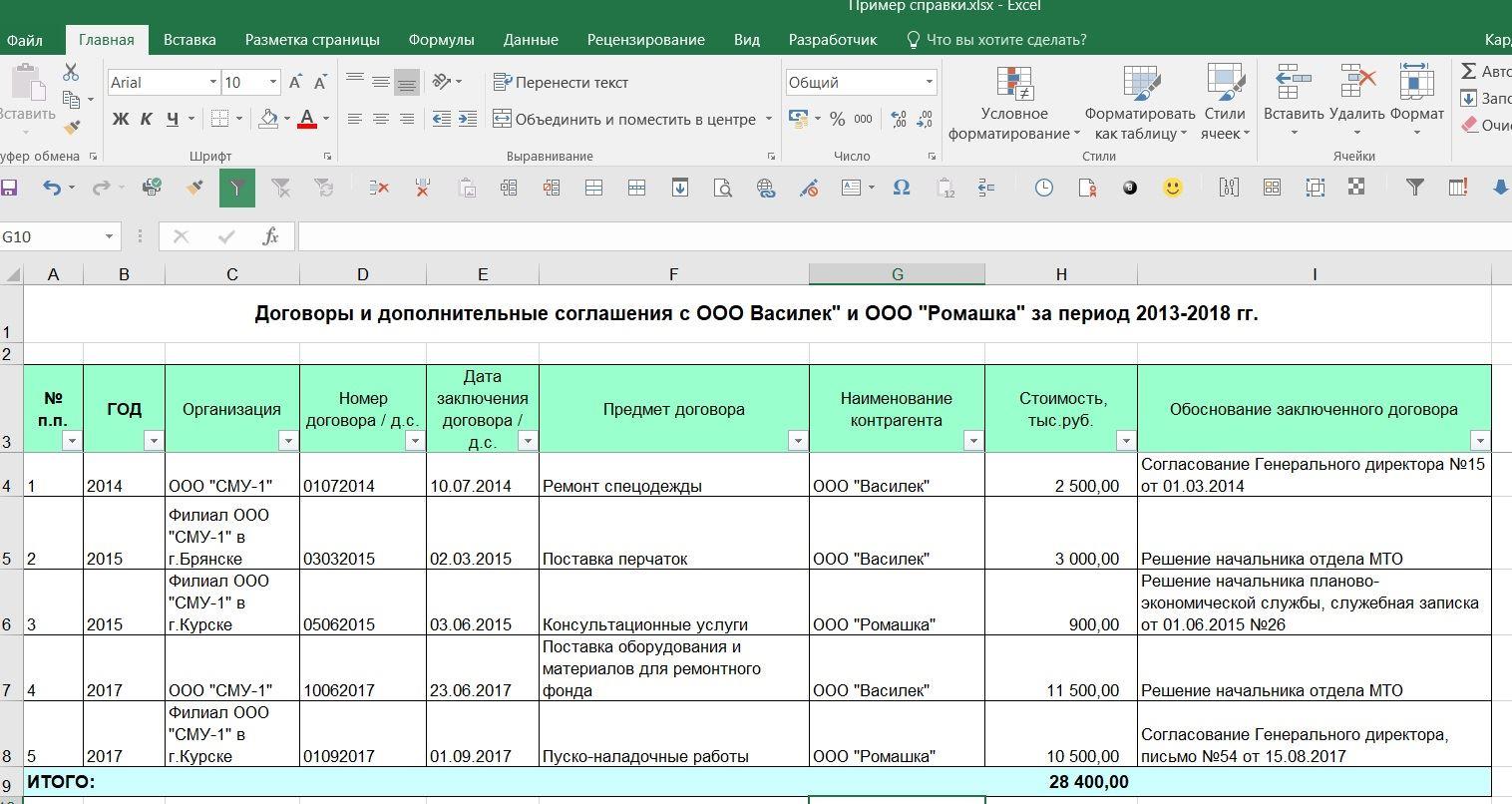Switch to the Данные tab
Screen dimensions: 1512x804
pos(531,40)
